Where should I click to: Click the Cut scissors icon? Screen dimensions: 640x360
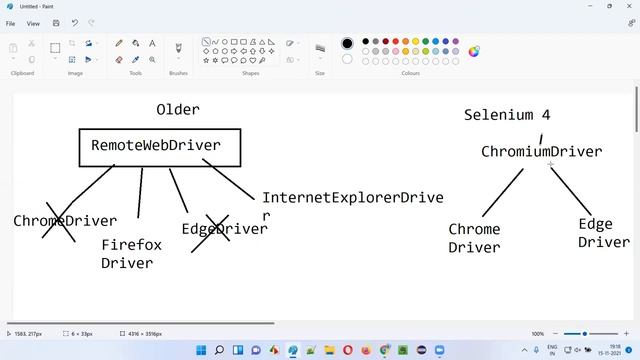pos(31,43)
